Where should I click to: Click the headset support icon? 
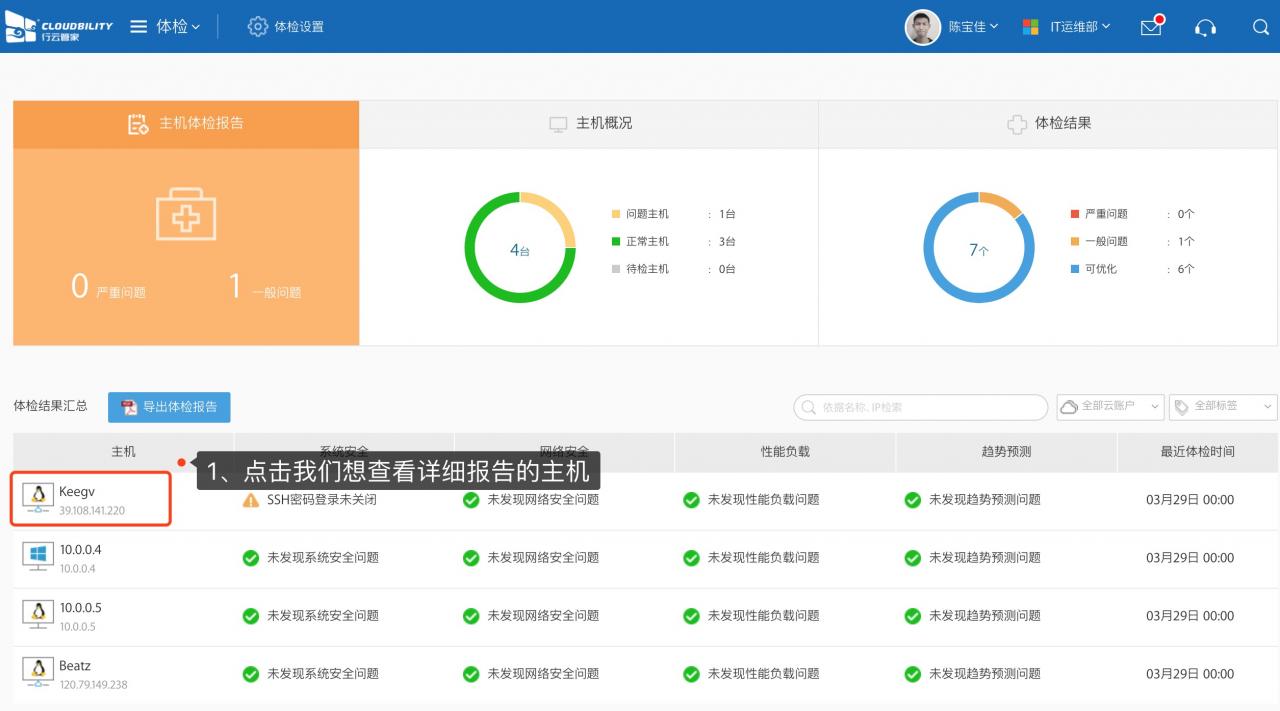click(1205, 27)
